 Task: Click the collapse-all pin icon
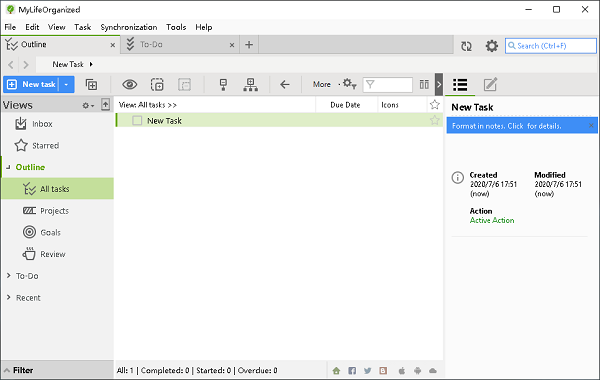pos(223,85)
